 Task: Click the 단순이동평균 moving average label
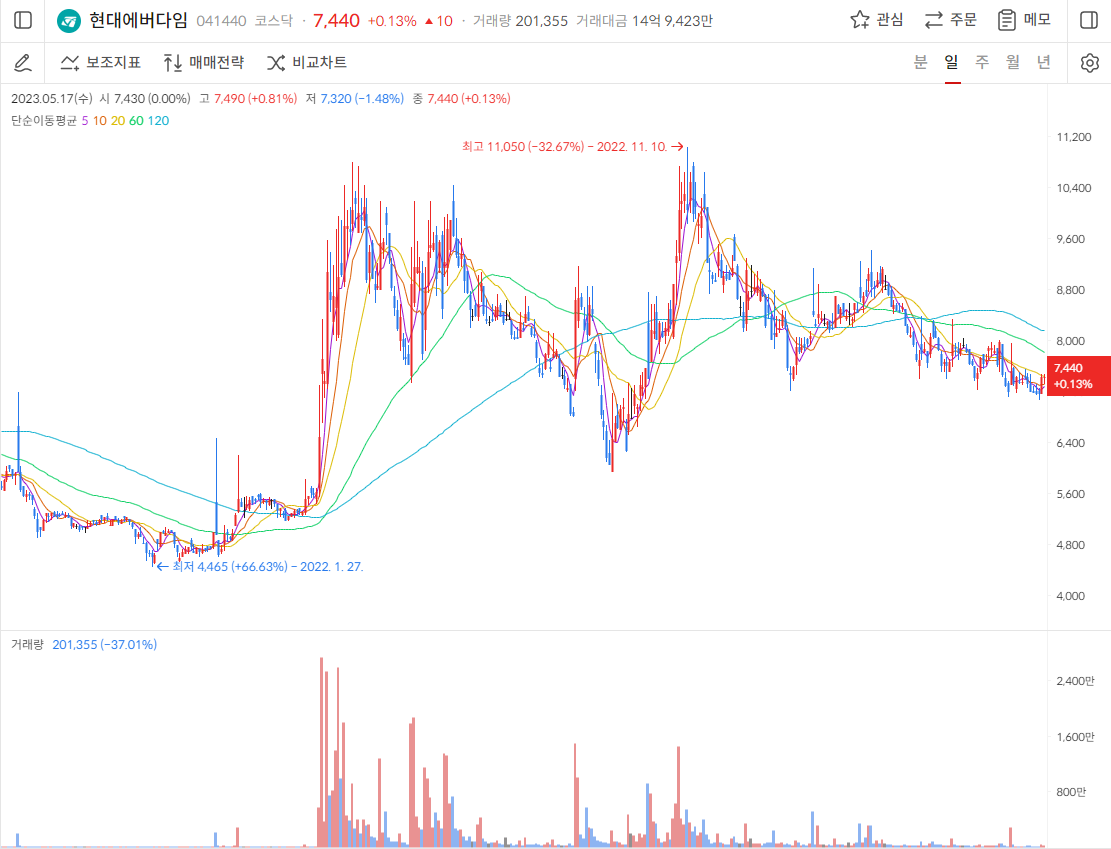click(44, 120)
